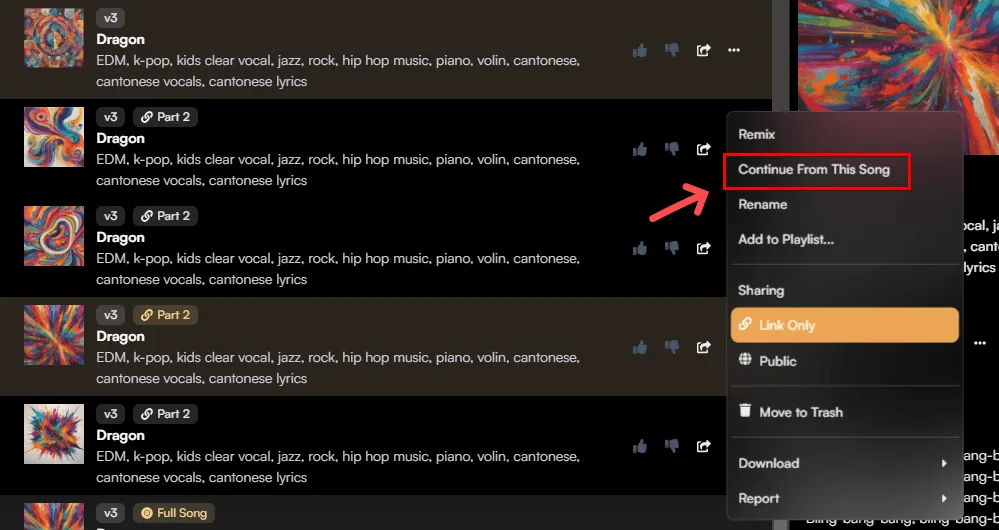Click the Full Song badge
The image size is (999, 530).
pos(173,513)
